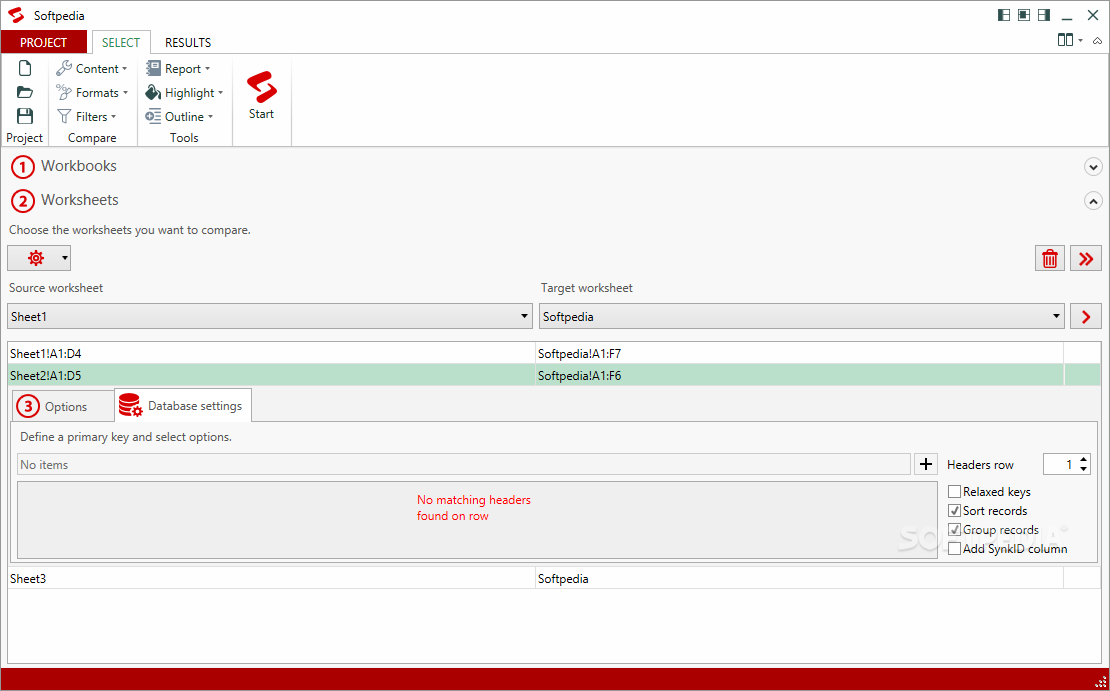Open the Outline tool menu

(x=179, y=117)
